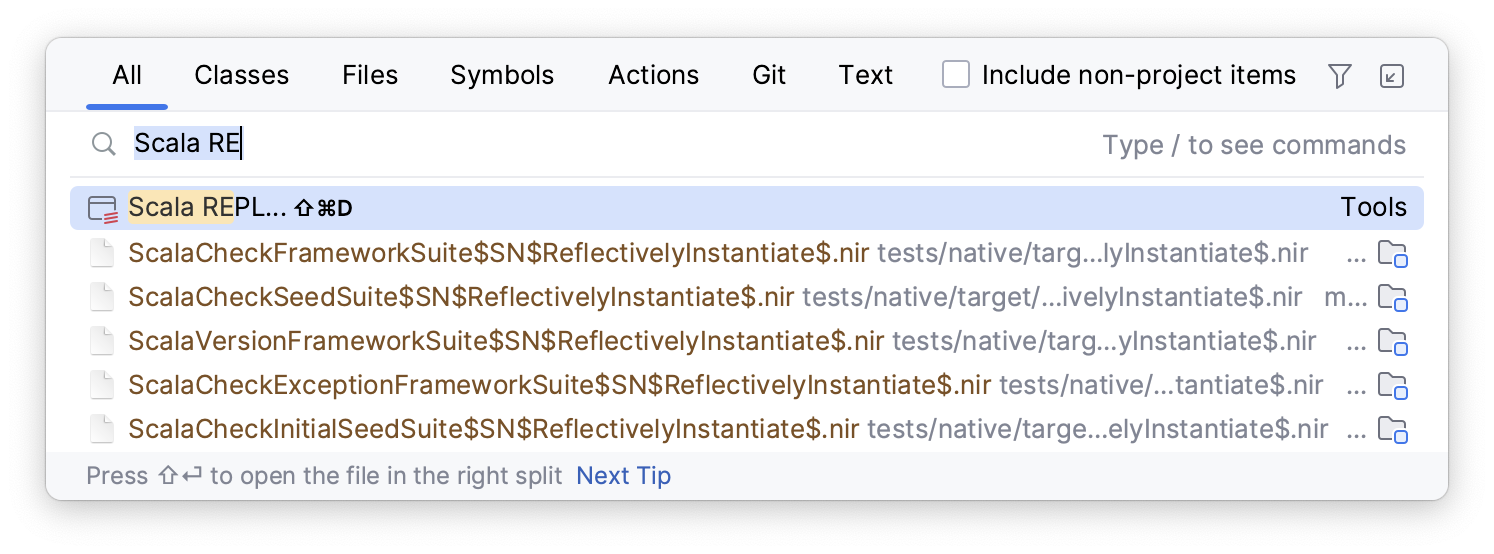Click file icon of ScalaCheckFrameworkSuite result

(103, 253)
